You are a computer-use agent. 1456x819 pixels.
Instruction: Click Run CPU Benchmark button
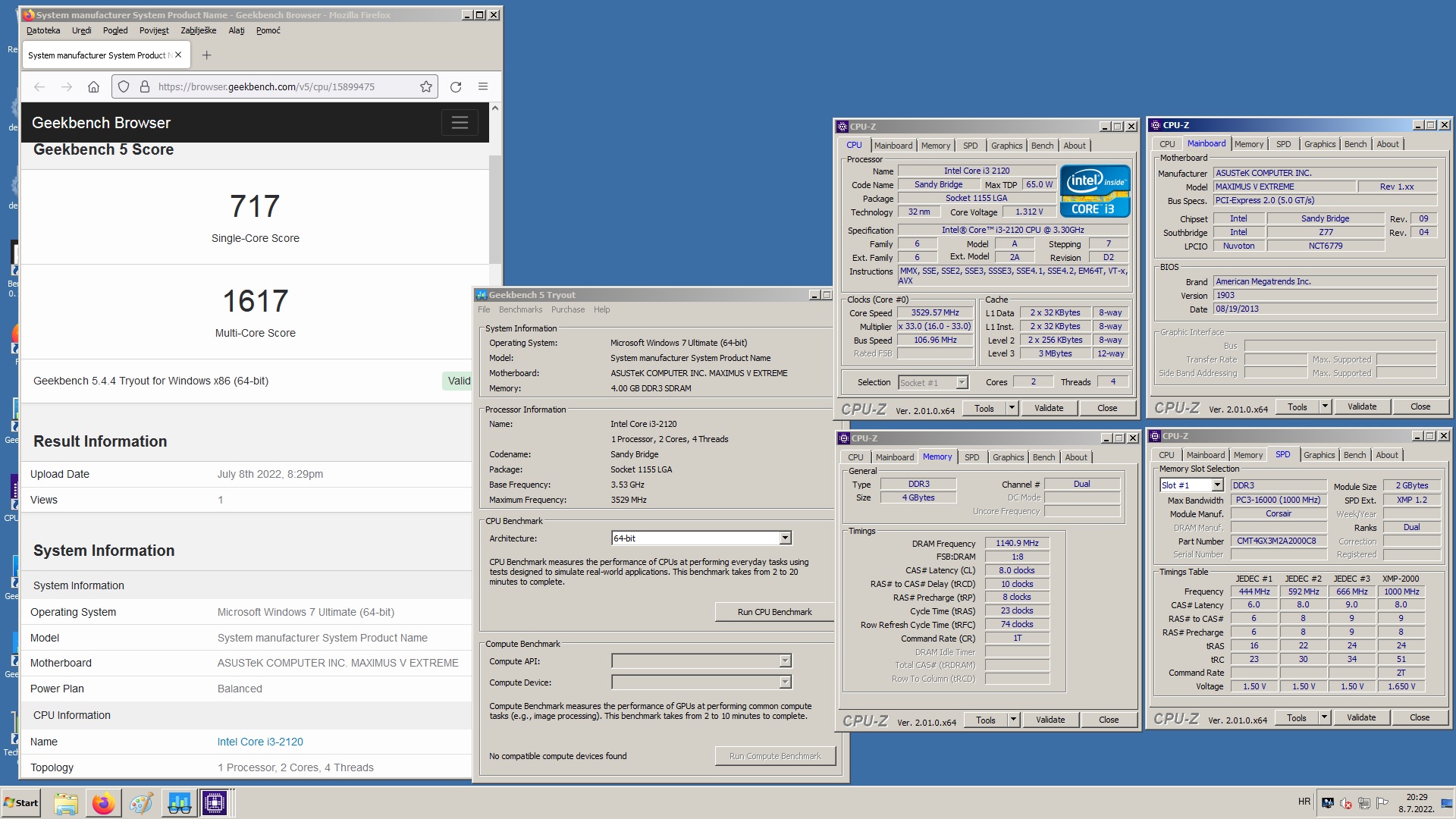[774, 612]
